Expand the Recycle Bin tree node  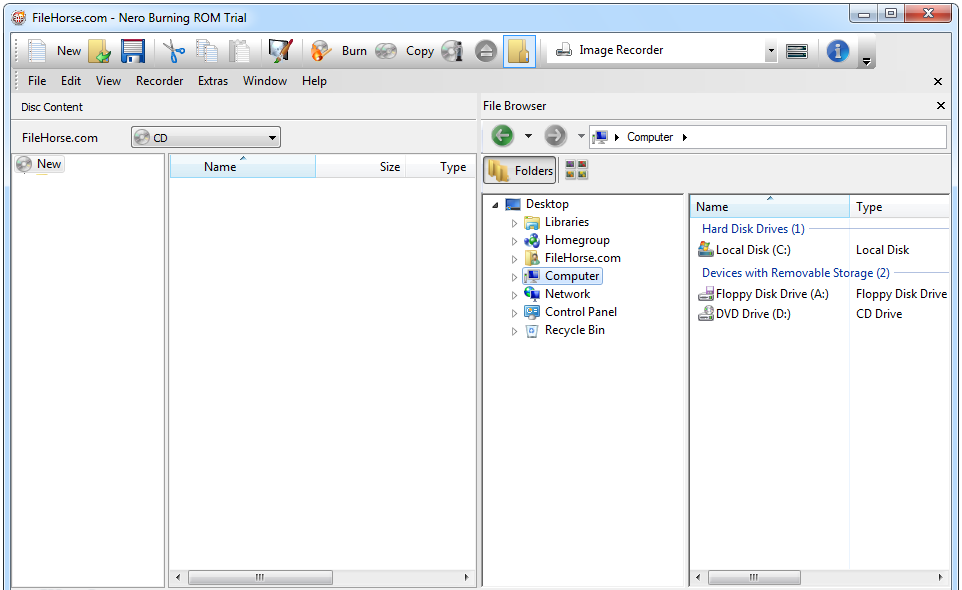click(514, 331)
